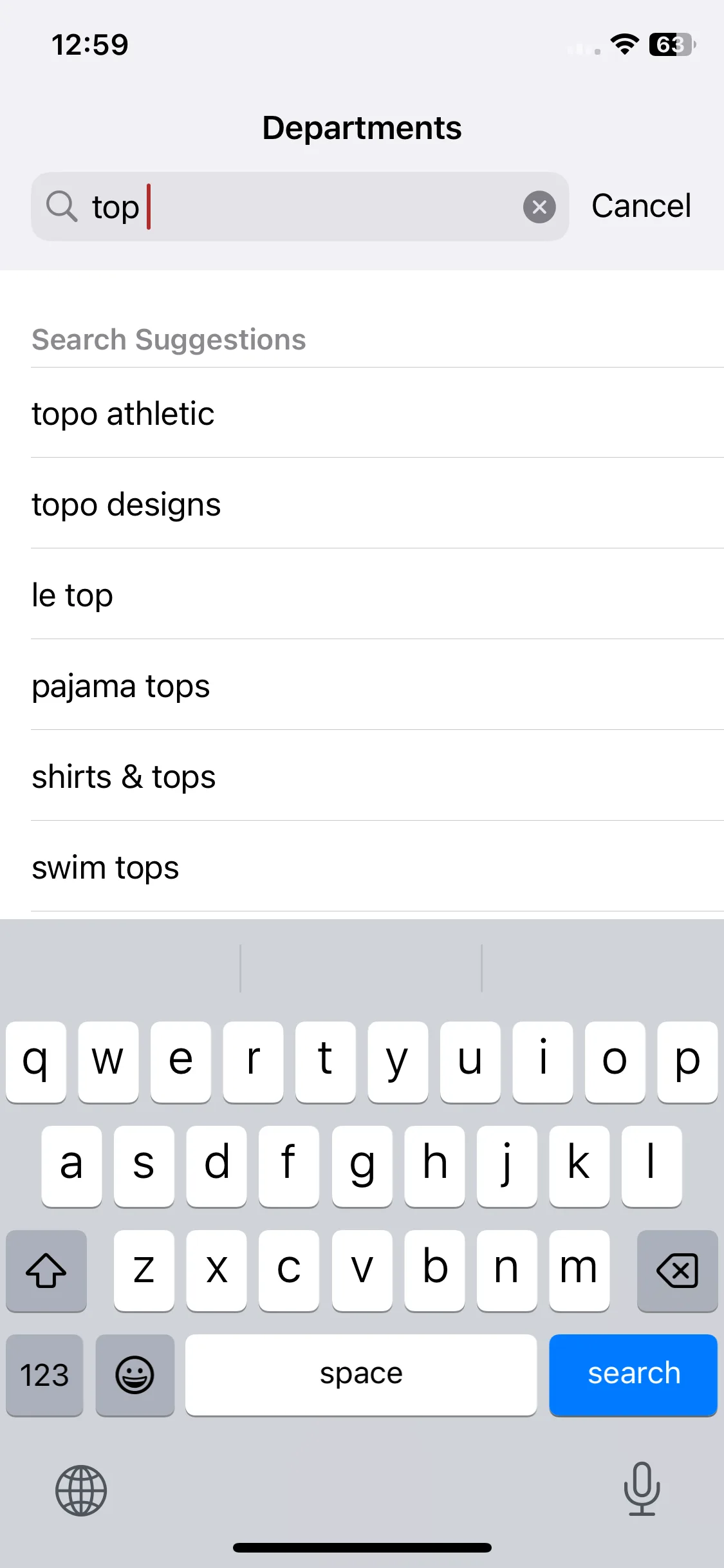The height and width of the screenshot is (1568, 724).
Task: Tap the emoji keyboard icon
Action: click(135, 1375)
